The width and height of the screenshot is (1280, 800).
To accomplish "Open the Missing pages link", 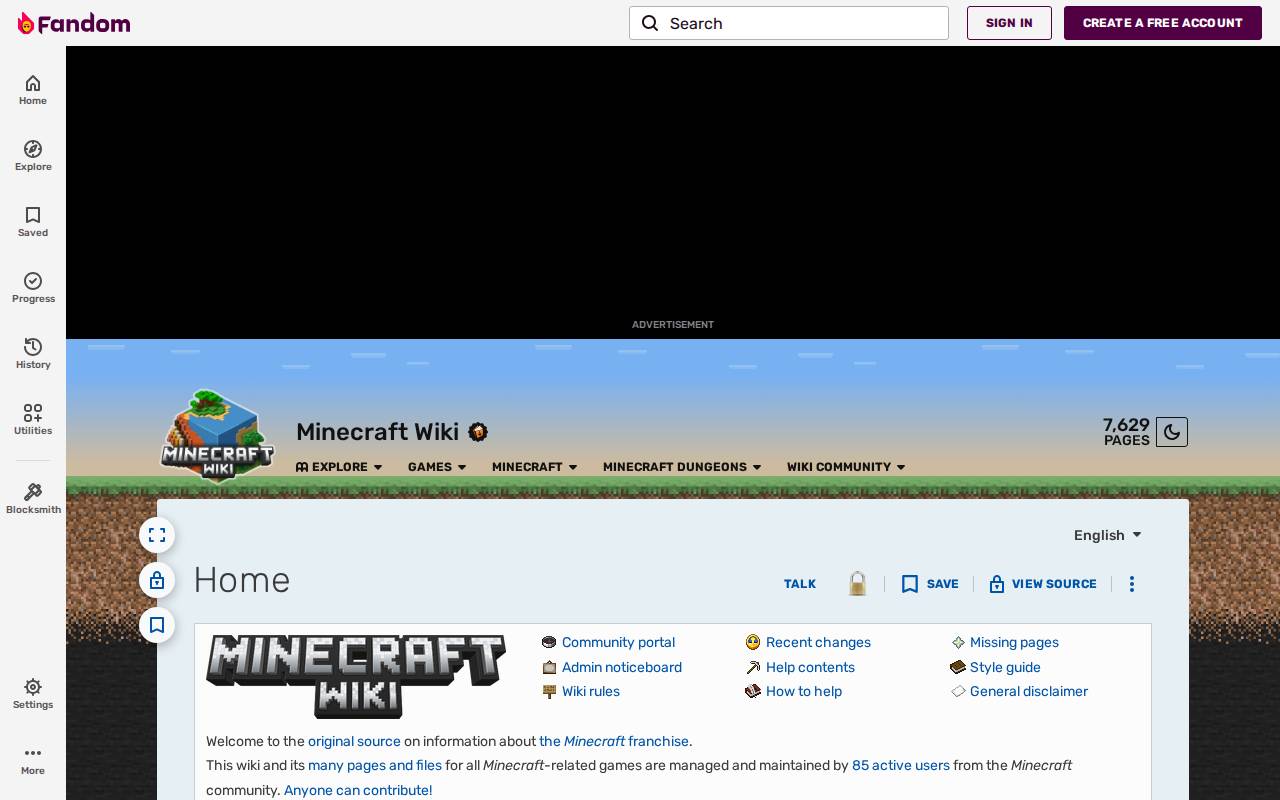I will click(1014, 642).
